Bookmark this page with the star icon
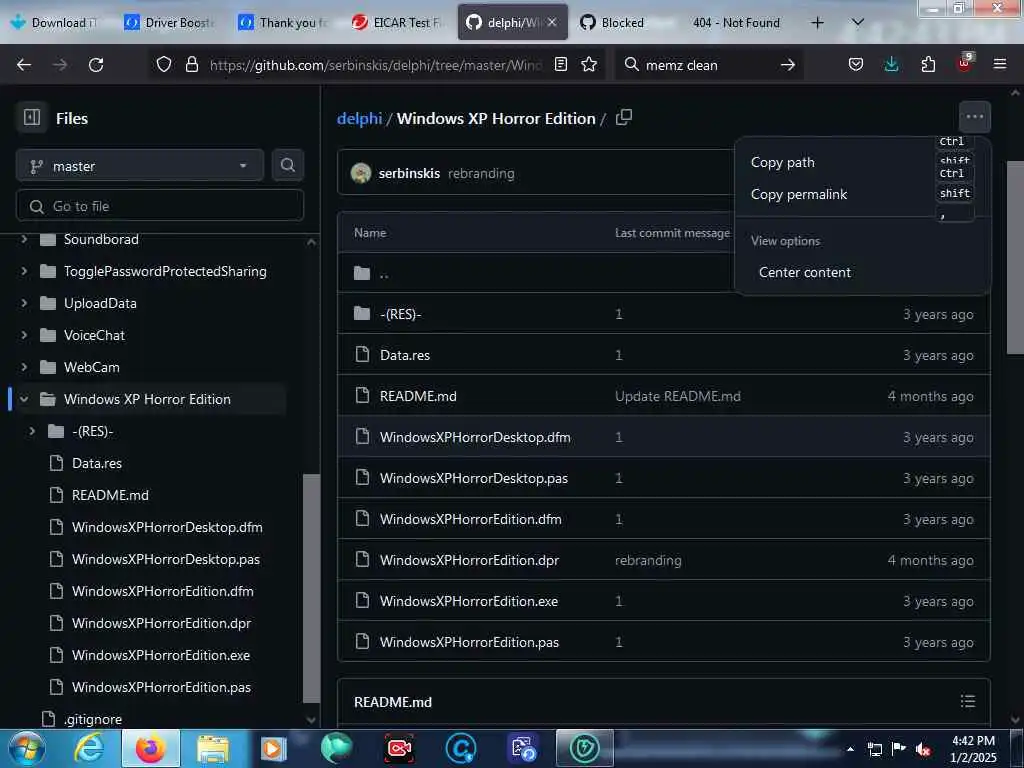Image resolution: width=1024 pixels, height=768 pixels. pyautogui.click(x=589, y=64)
